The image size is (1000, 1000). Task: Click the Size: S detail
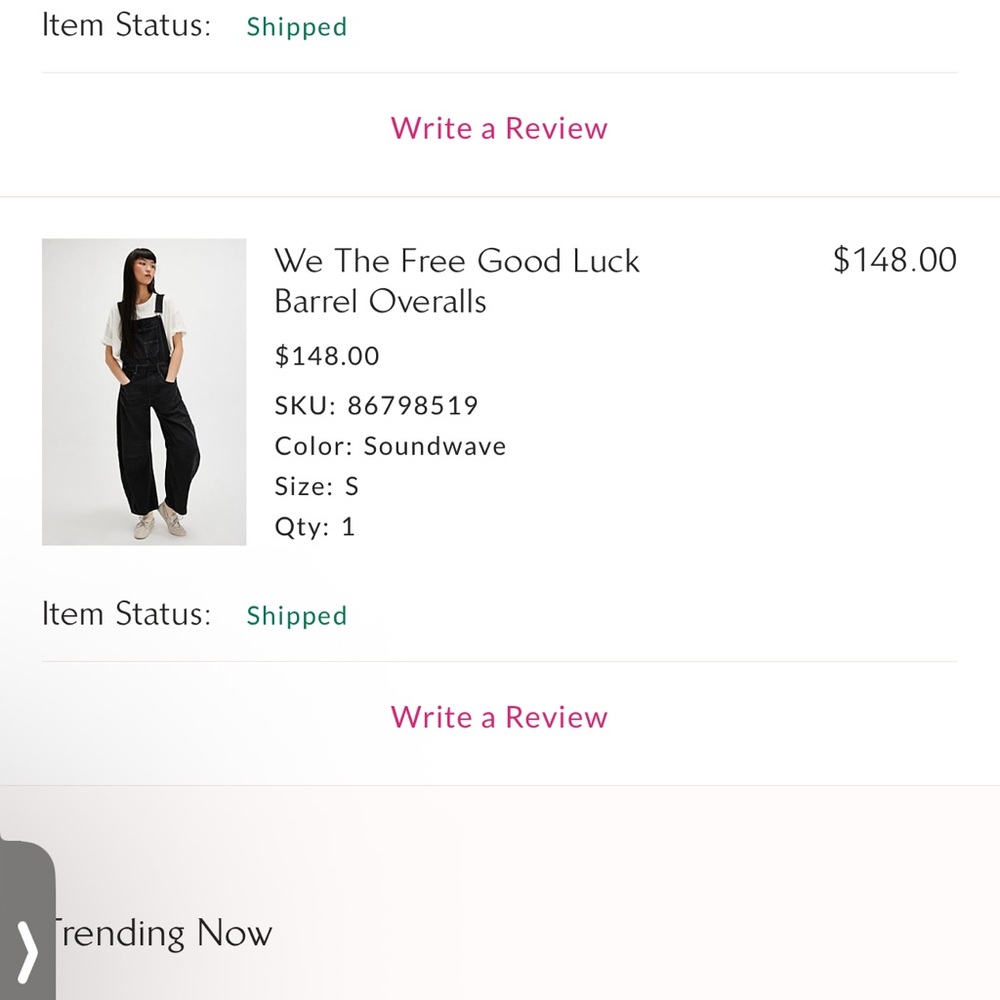tap(316, 487)
